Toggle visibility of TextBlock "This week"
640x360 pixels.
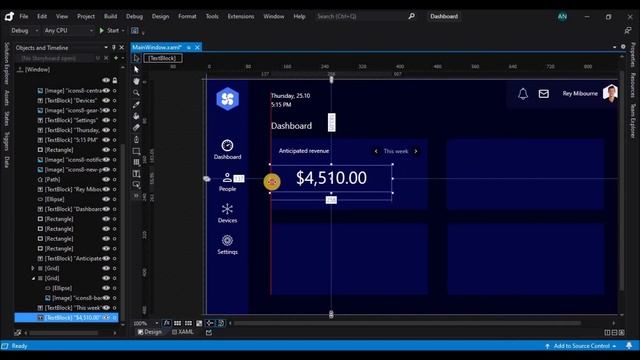(106, 307)
